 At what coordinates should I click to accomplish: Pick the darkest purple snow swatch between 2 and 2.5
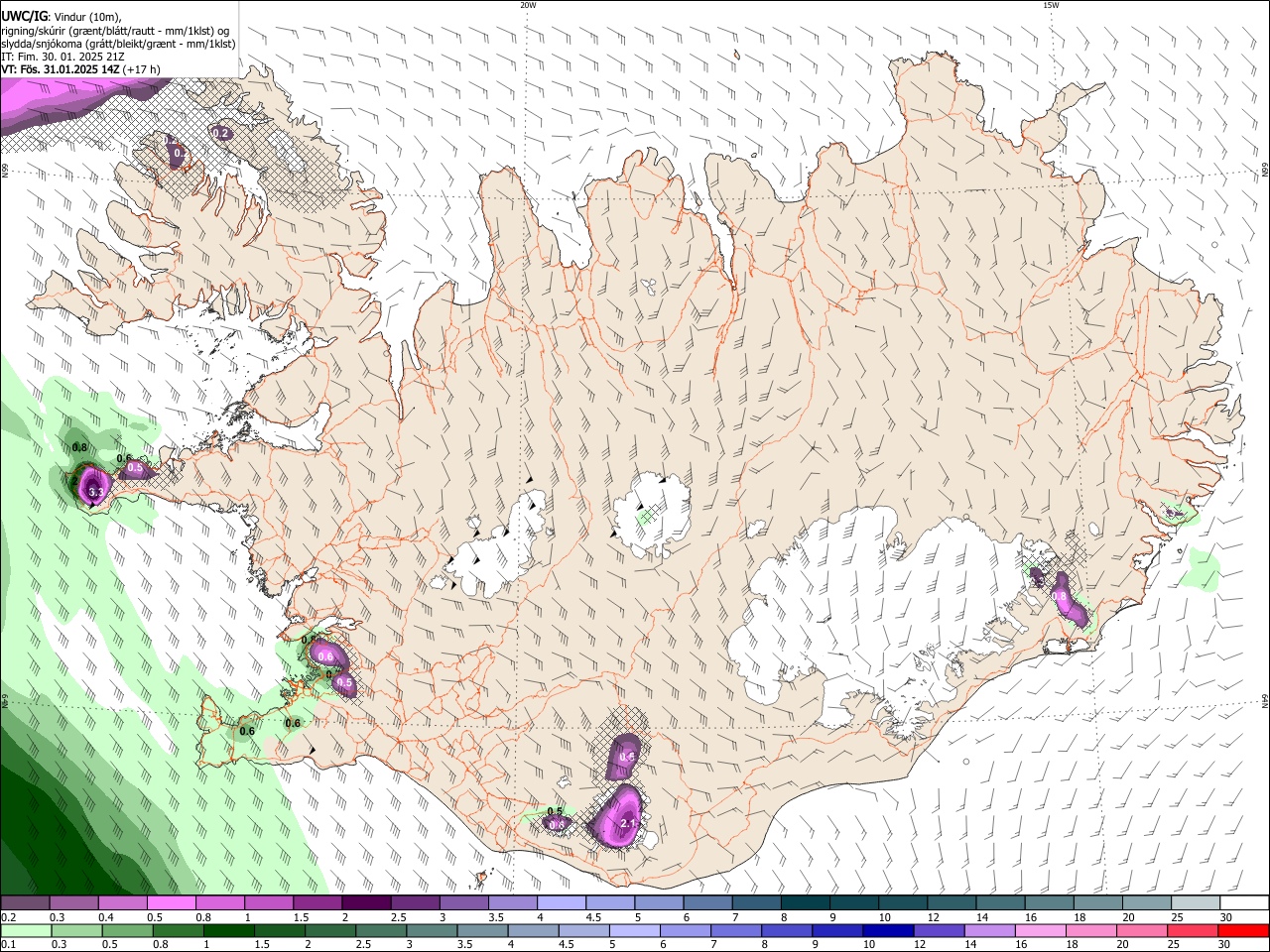click(366, 902)
